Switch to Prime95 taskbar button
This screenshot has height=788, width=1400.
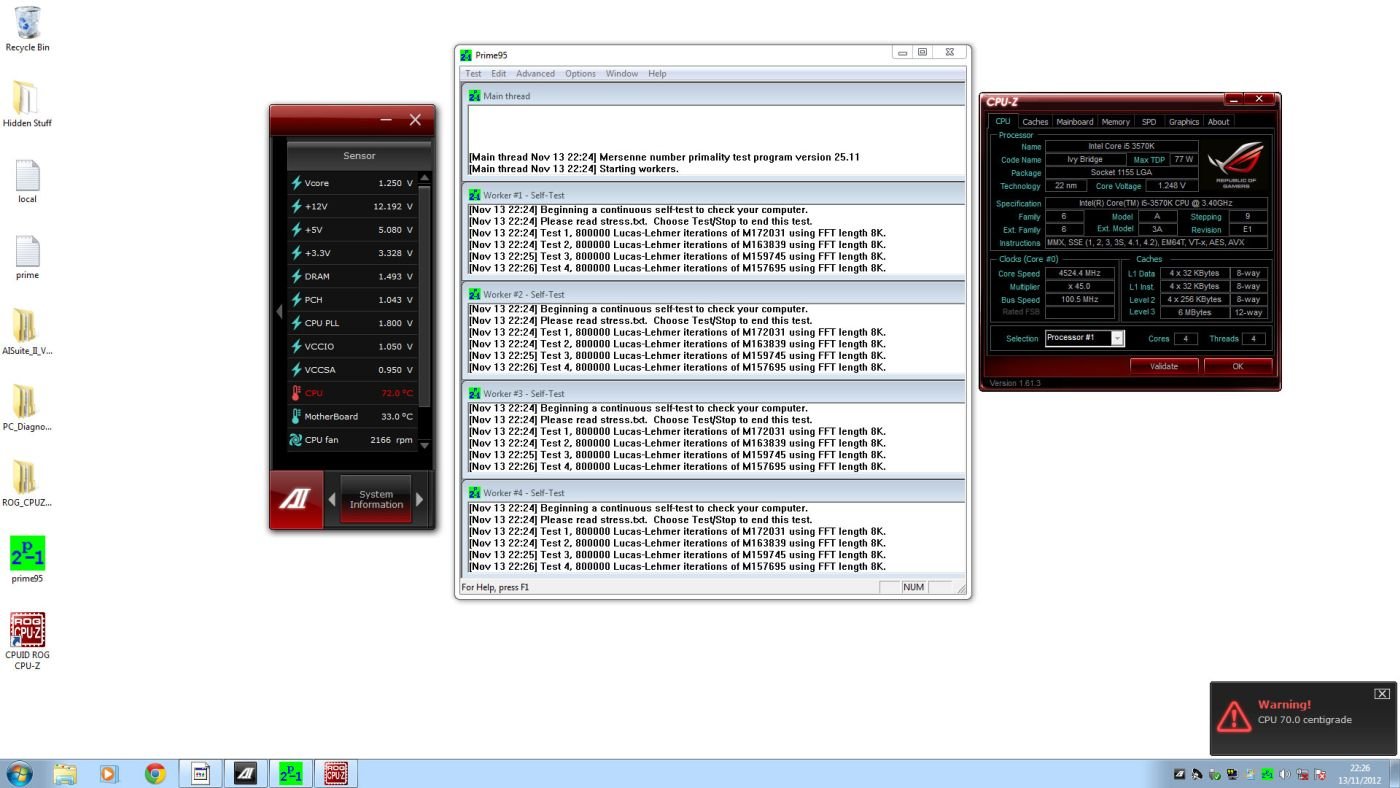pos(290,773)
